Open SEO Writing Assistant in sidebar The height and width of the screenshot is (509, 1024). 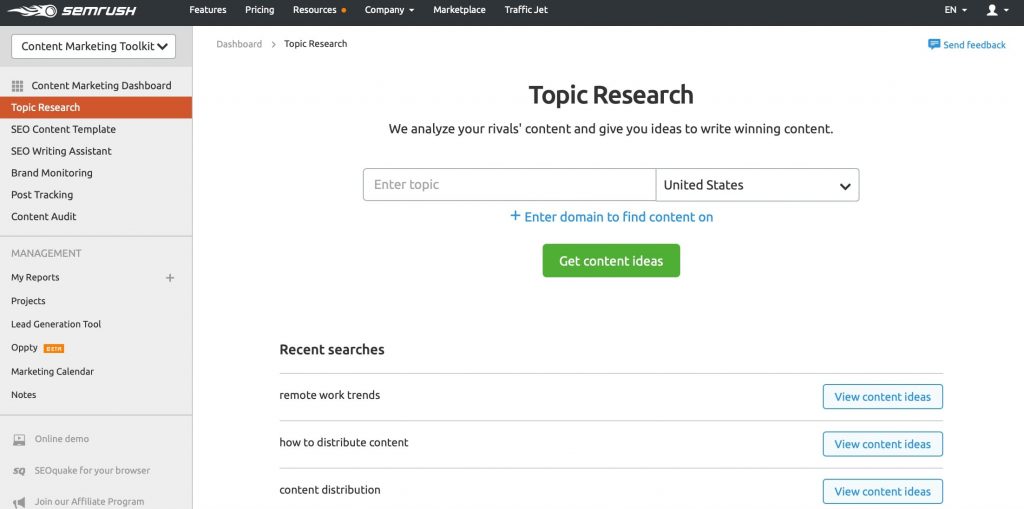61,151
